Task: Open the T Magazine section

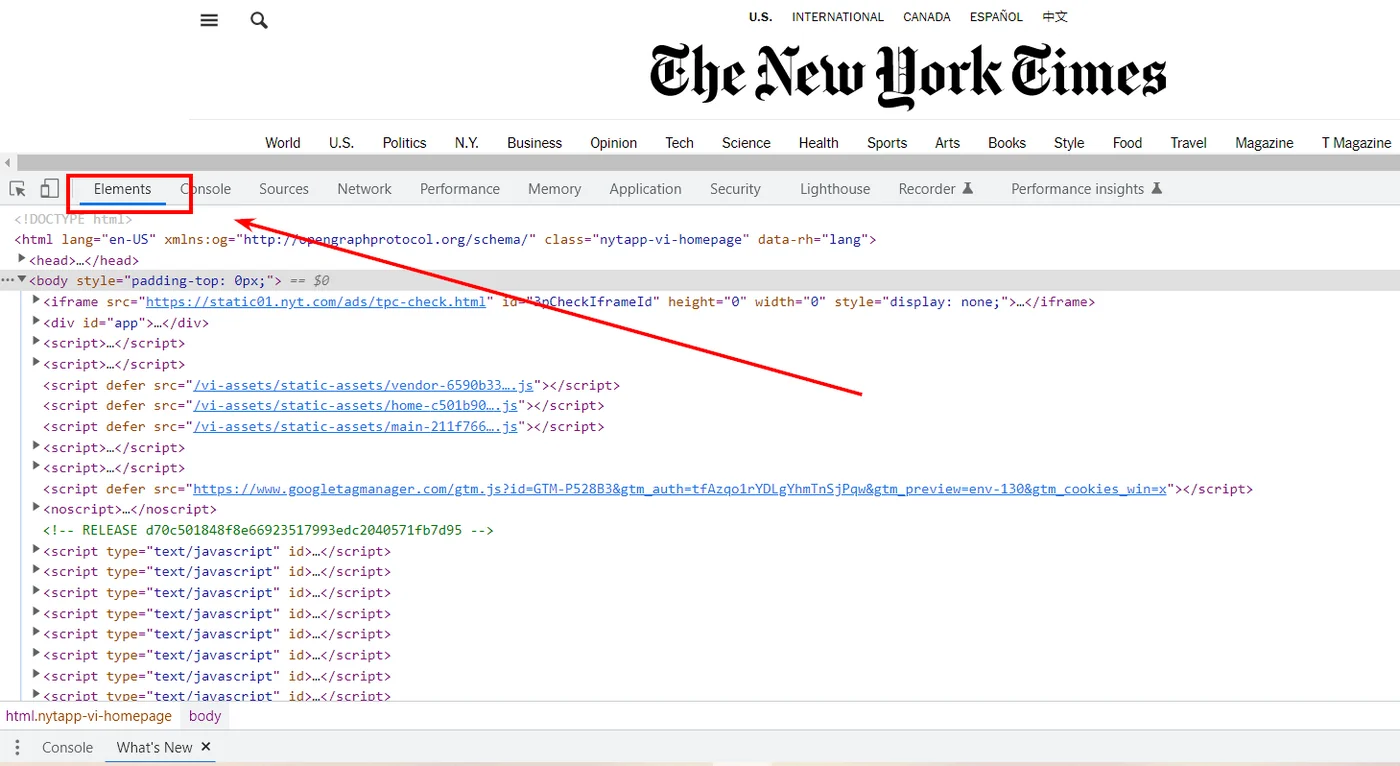Action: pyautogui.click(x=1356, y=143)
